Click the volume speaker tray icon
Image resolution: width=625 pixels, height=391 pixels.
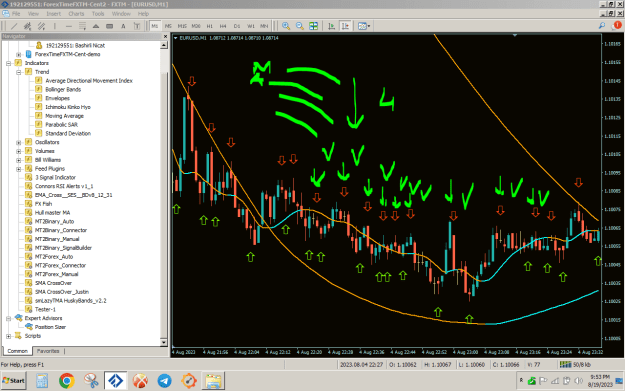point(578,381)
